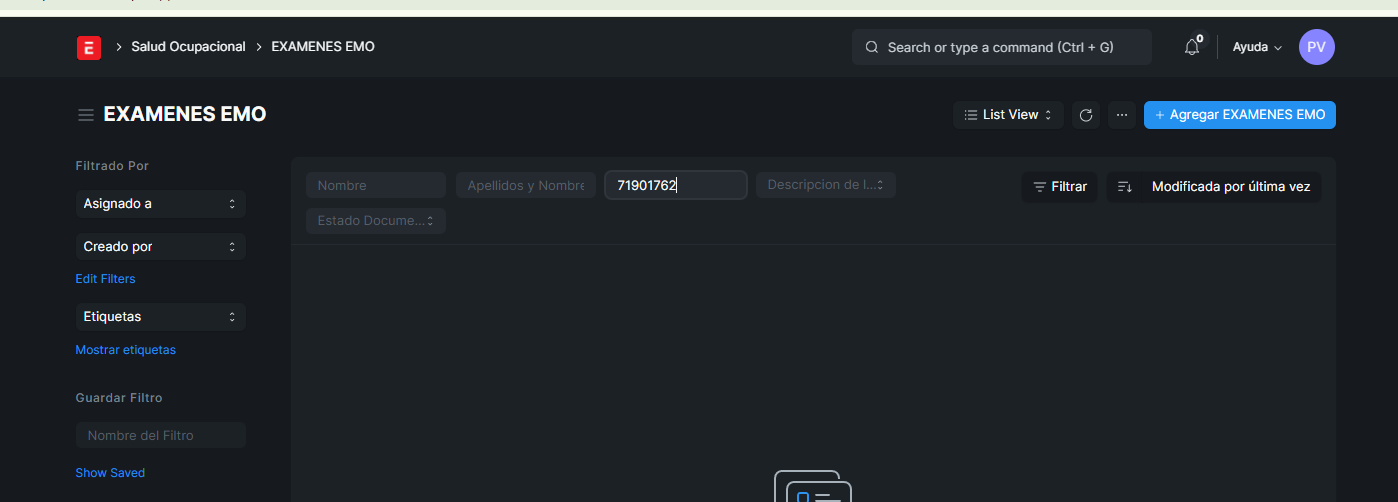Screen dimensions: 1398x502
Task: Toggle sort direction icon
Action: coord(1125,187)
